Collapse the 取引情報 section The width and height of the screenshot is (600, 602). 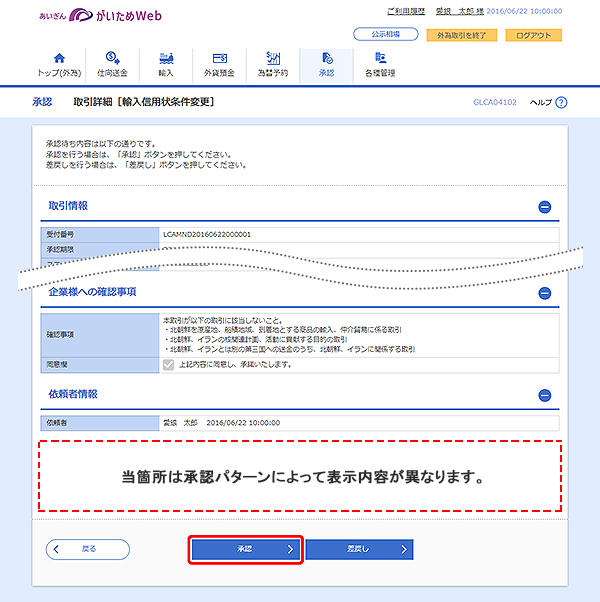tap(544, 207)
